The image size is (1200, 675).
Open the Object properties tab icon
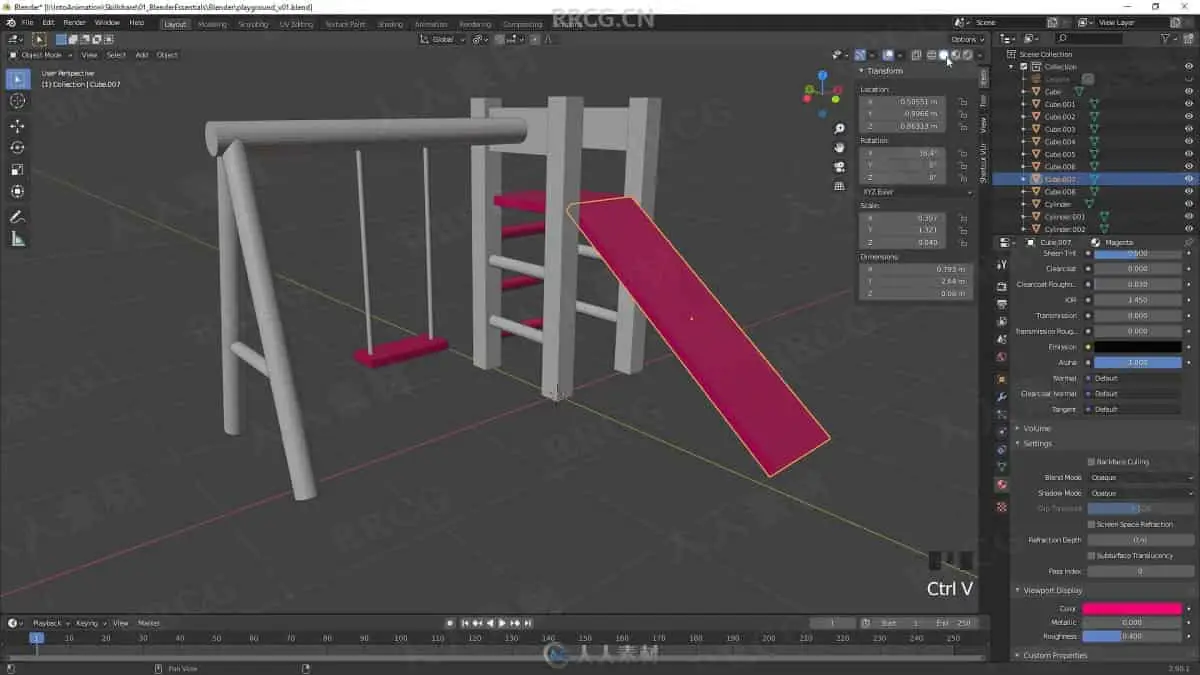point(1002,380)
